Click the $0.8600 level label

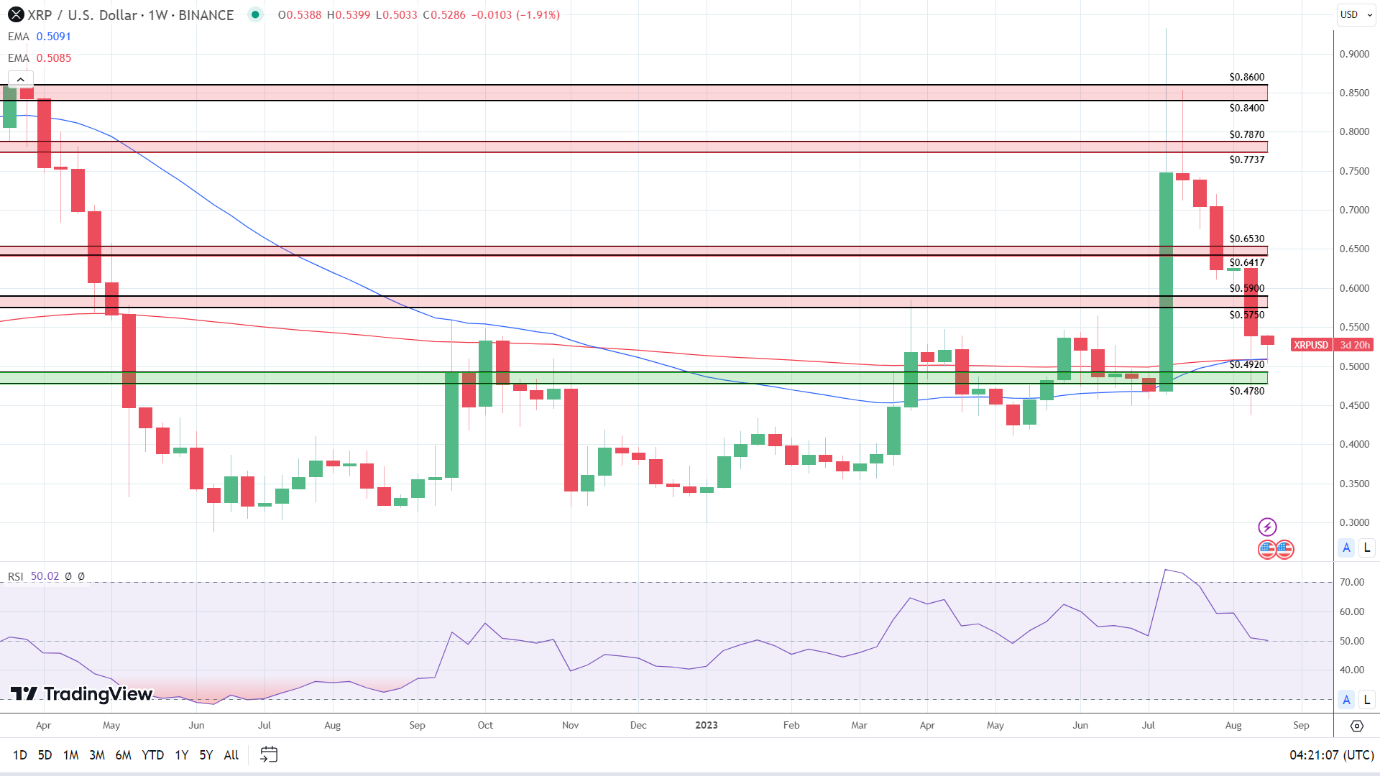[1246, 77]
